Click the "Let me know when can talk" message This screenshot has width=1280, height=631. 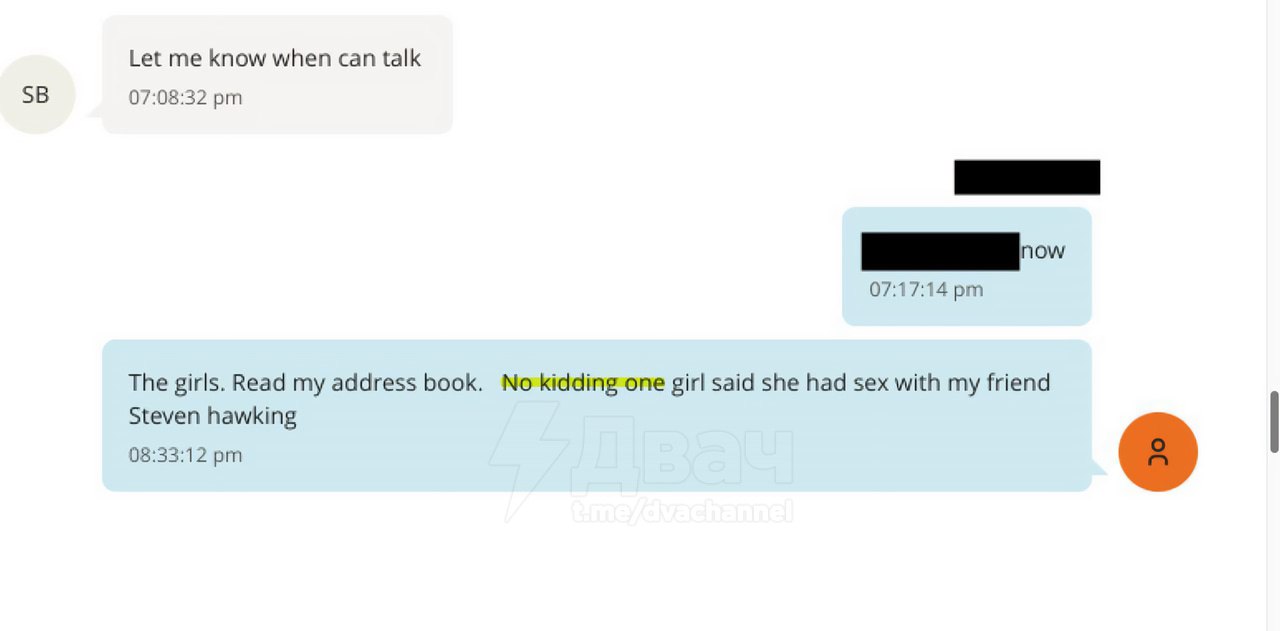pyautogui.click(x=275, y=58)
